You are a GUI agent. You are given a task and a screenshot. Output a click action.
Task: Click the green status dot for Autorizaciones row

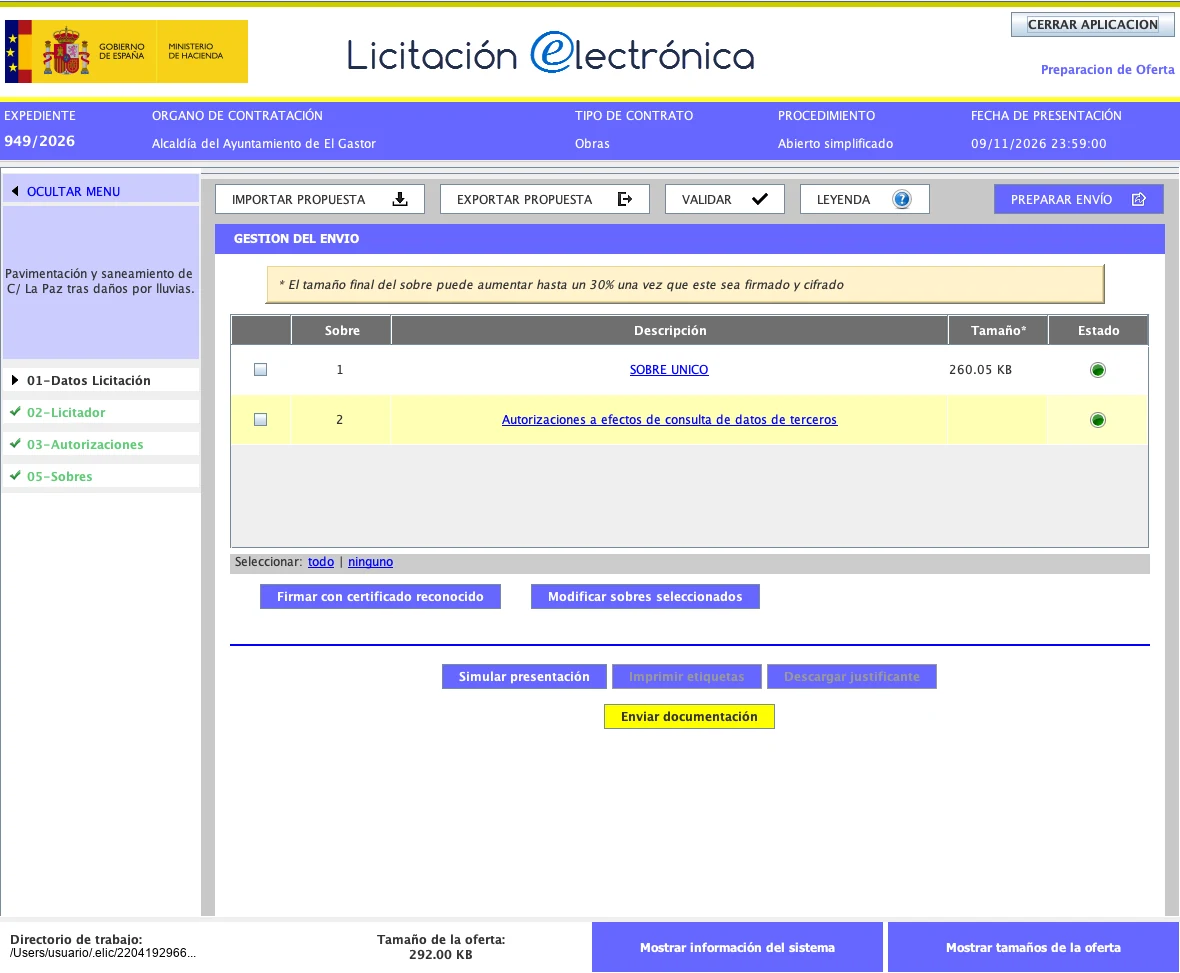pos(1098,420)
